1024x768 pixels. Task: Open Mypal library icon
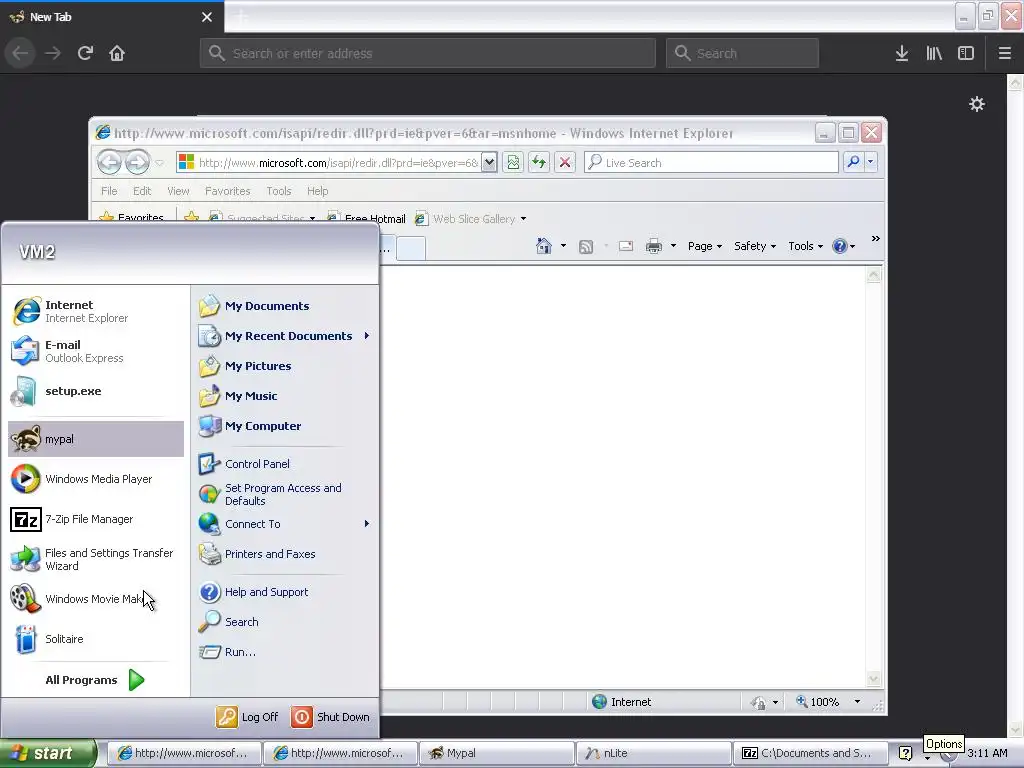(x=934, y=53)
